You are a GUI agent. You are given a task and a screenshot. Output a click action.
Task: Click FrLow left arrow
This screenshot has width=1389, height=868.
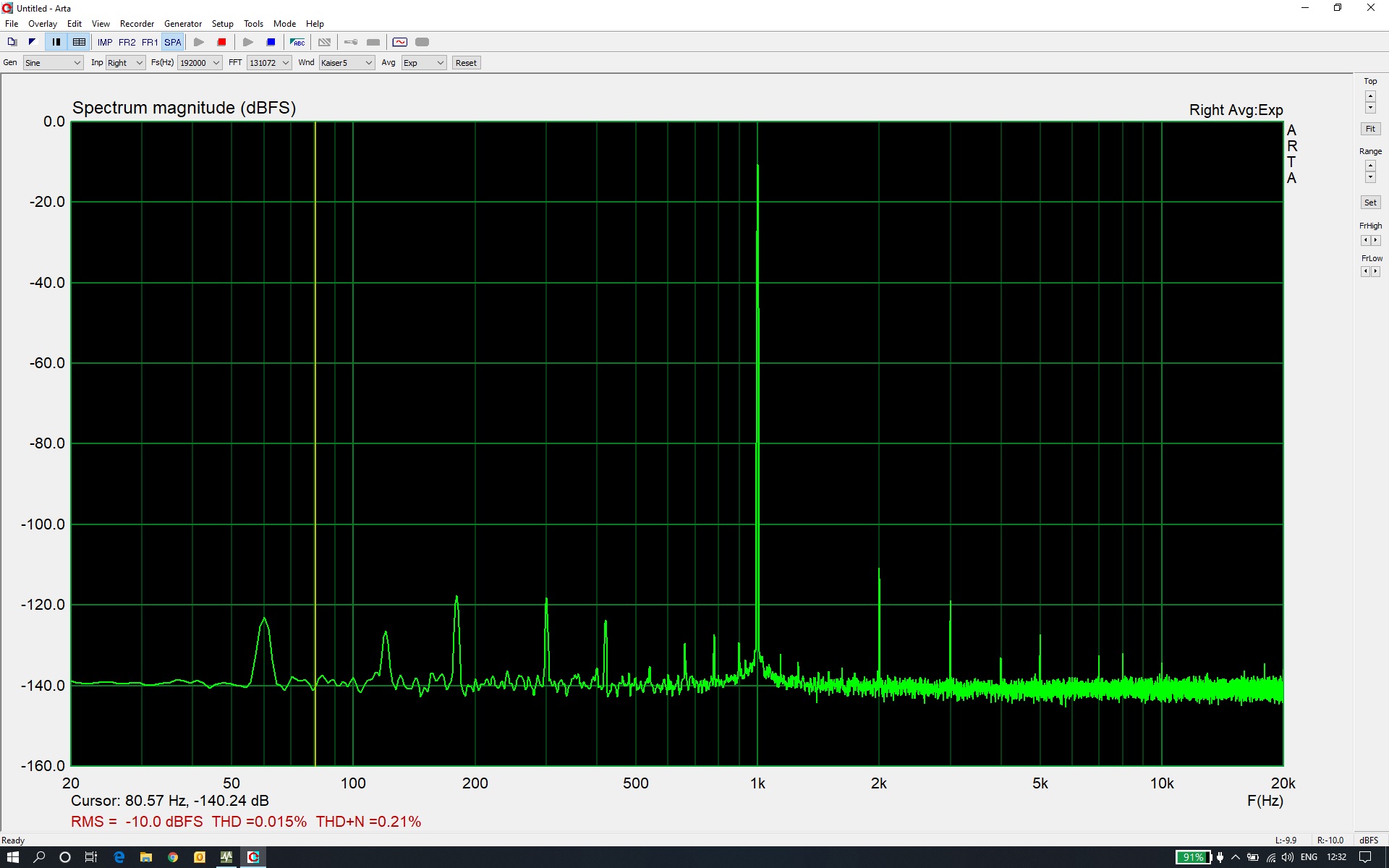(x=1365, y=271)
